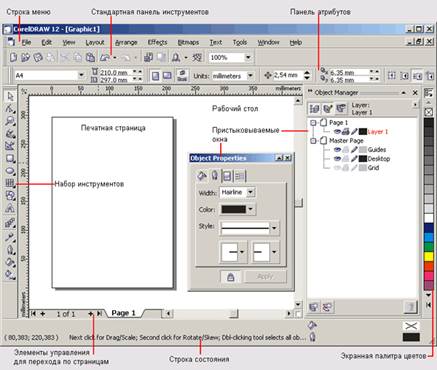Go to the first page button
This screenshot has width=437, height=370.
[x=33, y=313]
